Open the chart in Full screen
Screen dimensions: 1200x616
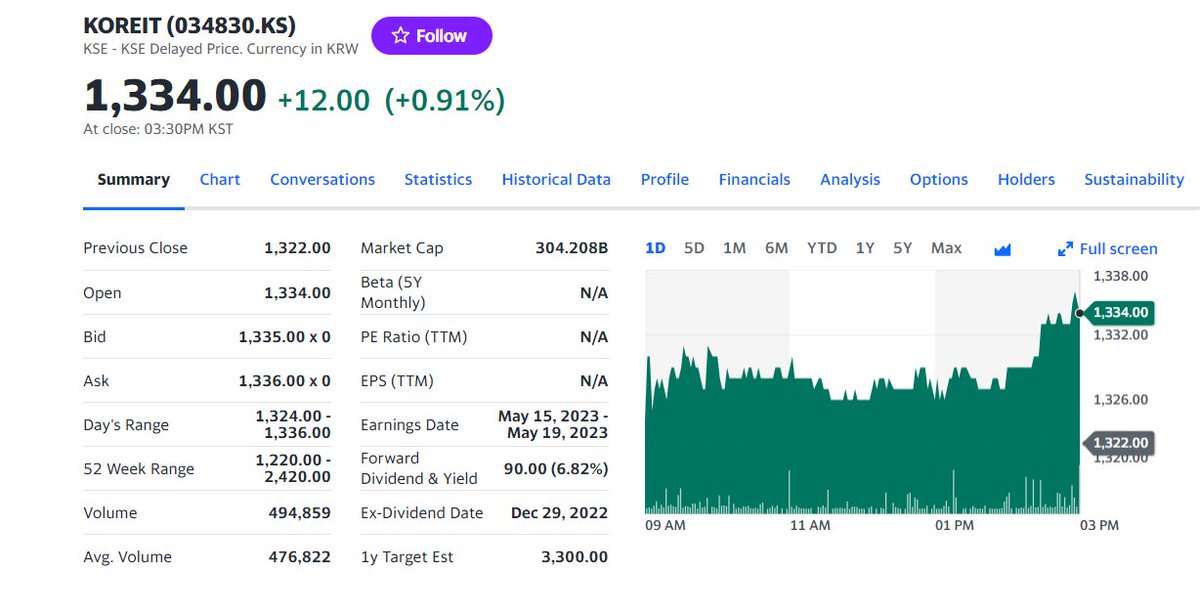pyautogui.click(x=1107, y=249)
